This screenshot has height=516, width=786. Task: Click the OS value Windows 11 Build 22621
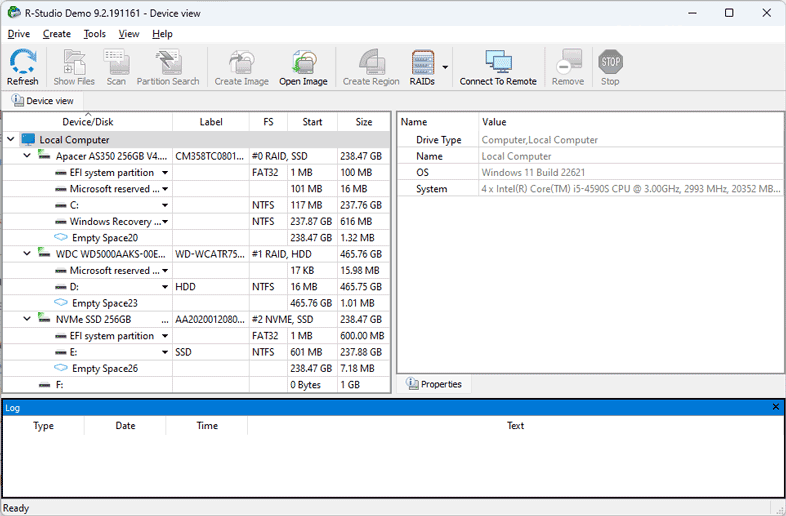(x=533, y=173)
